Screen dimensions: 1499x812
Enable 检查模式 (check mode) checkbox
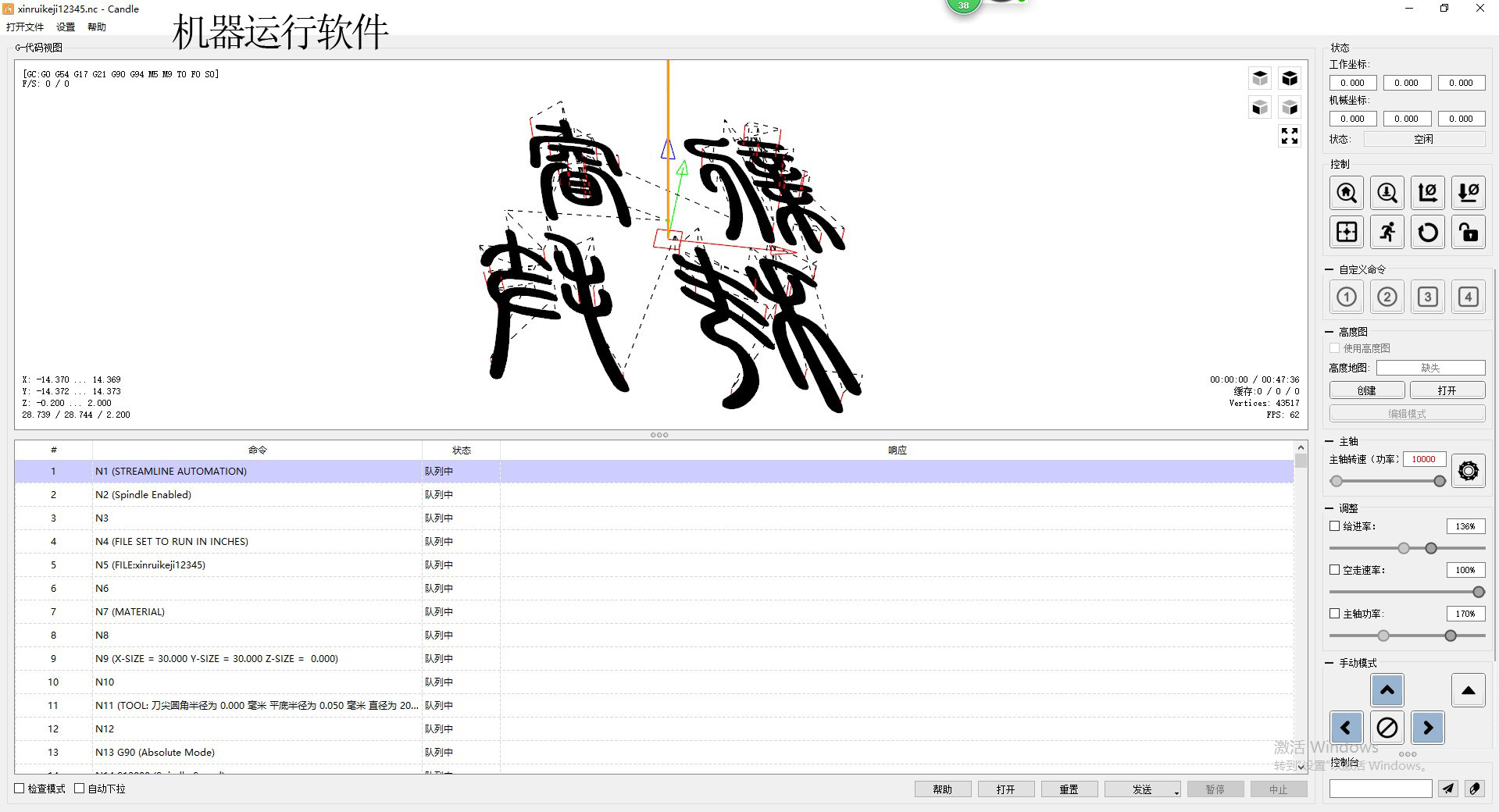click(x=20, y=789)
